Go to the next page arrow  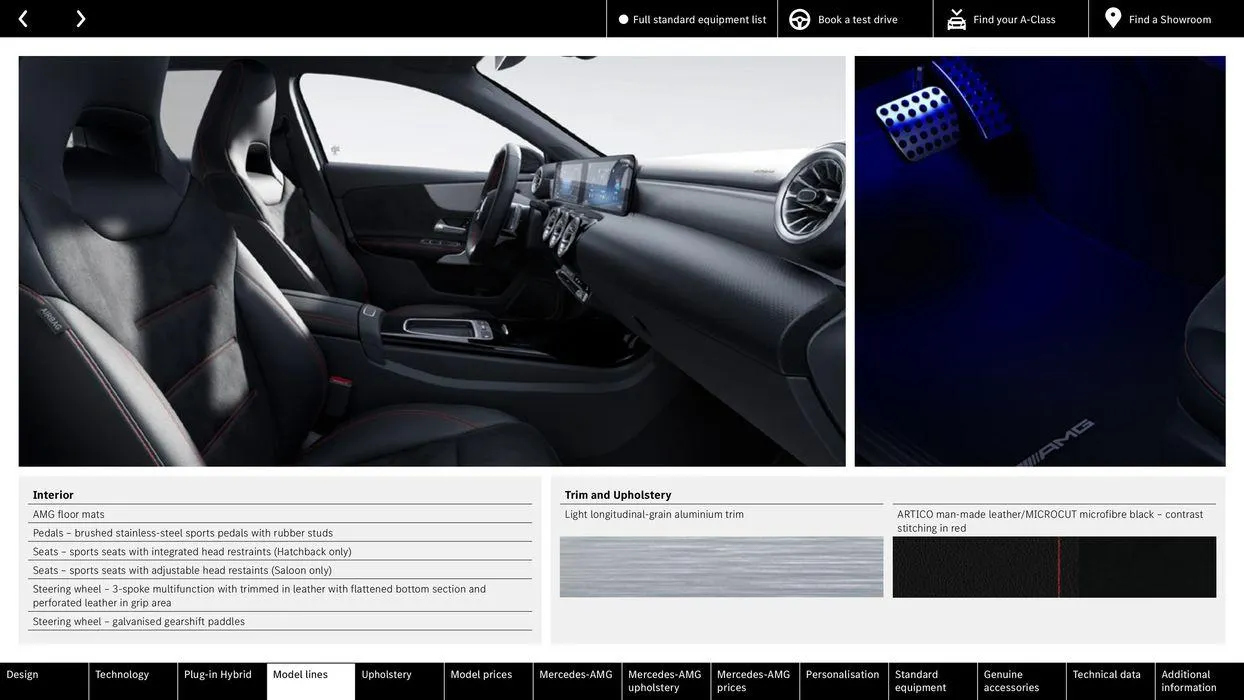(x=80, y=19)
